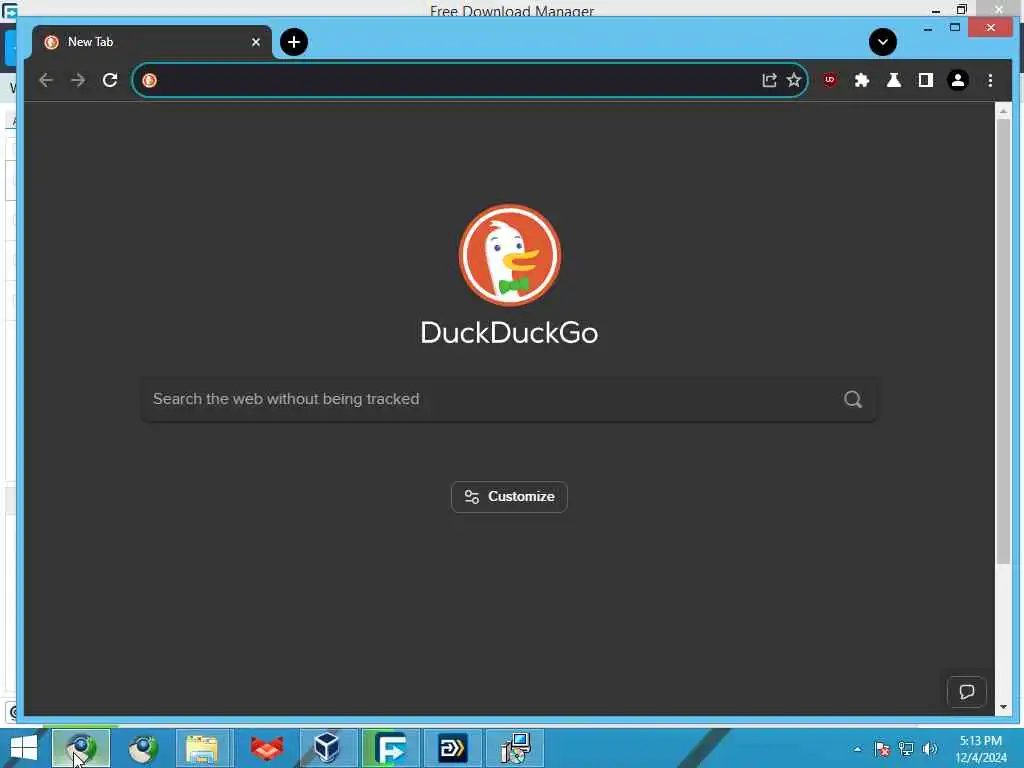This screenshot has width=1024, height=768.
Task: Open the computer setup taskbar icon
Action: [515, 748]
